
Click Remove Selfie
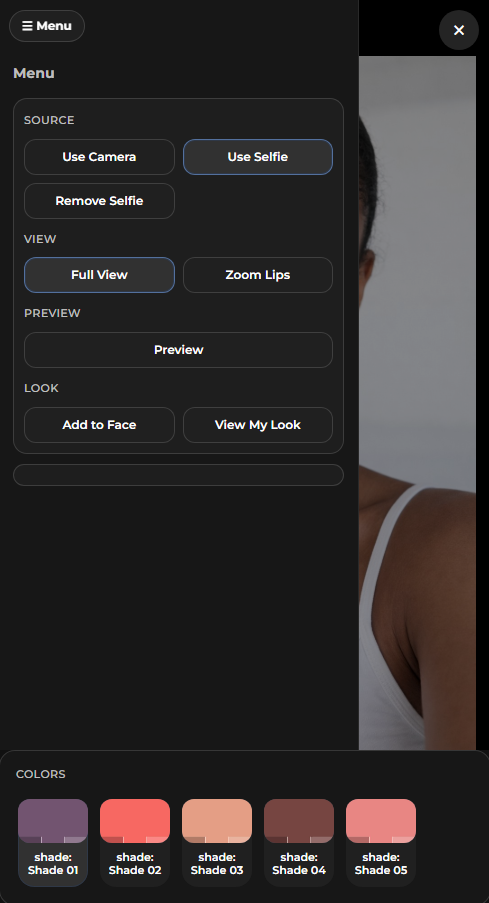coord(99,201)
